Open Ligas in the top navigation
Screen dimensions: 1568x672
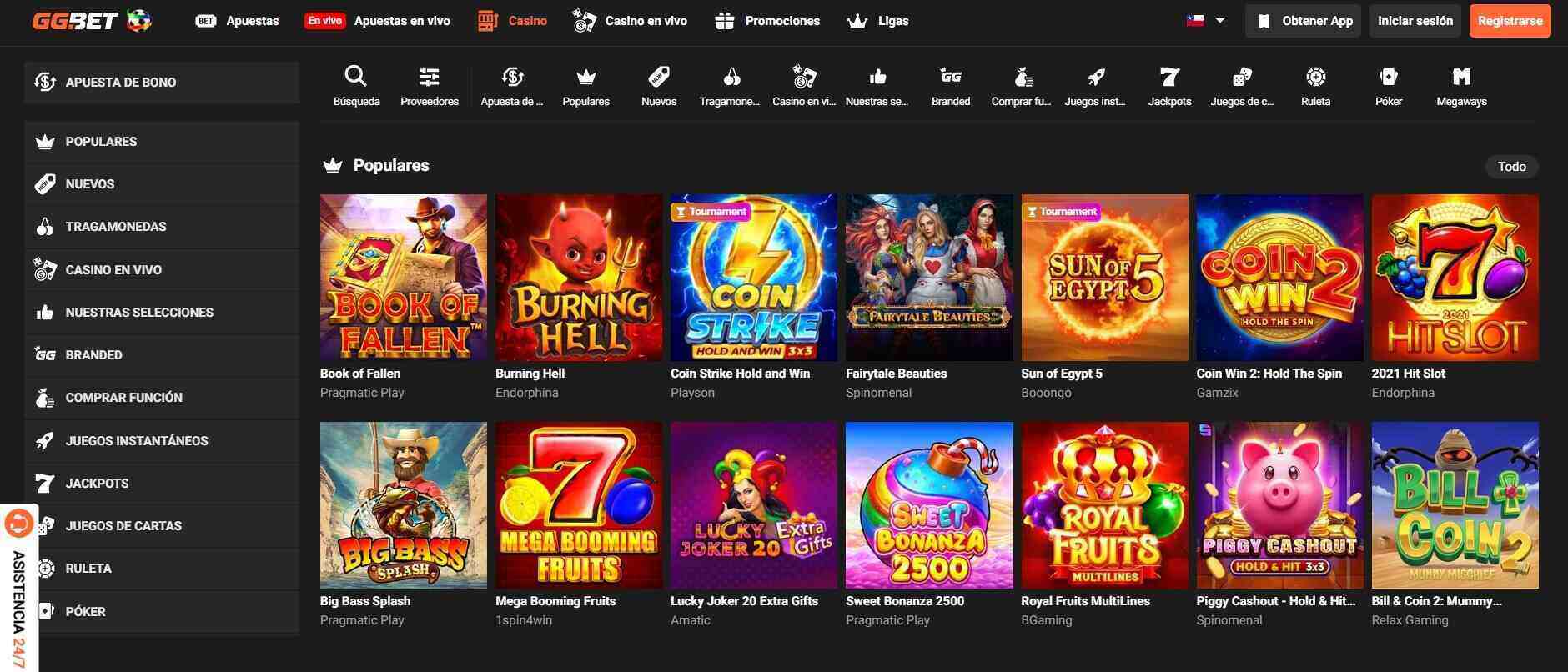(877, 21)
